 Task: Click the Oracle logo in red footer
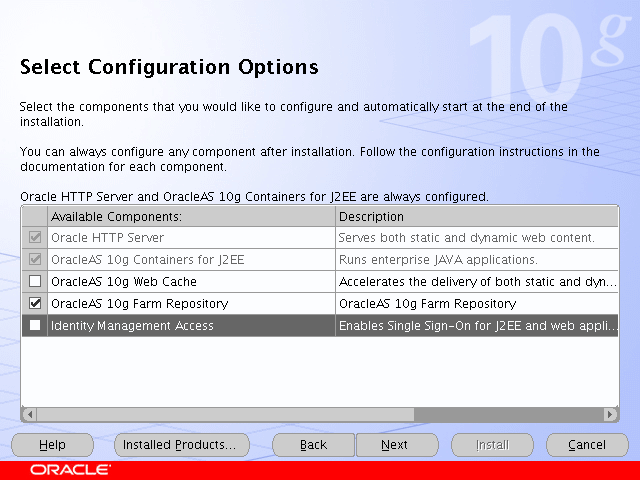tap(70, 470)
